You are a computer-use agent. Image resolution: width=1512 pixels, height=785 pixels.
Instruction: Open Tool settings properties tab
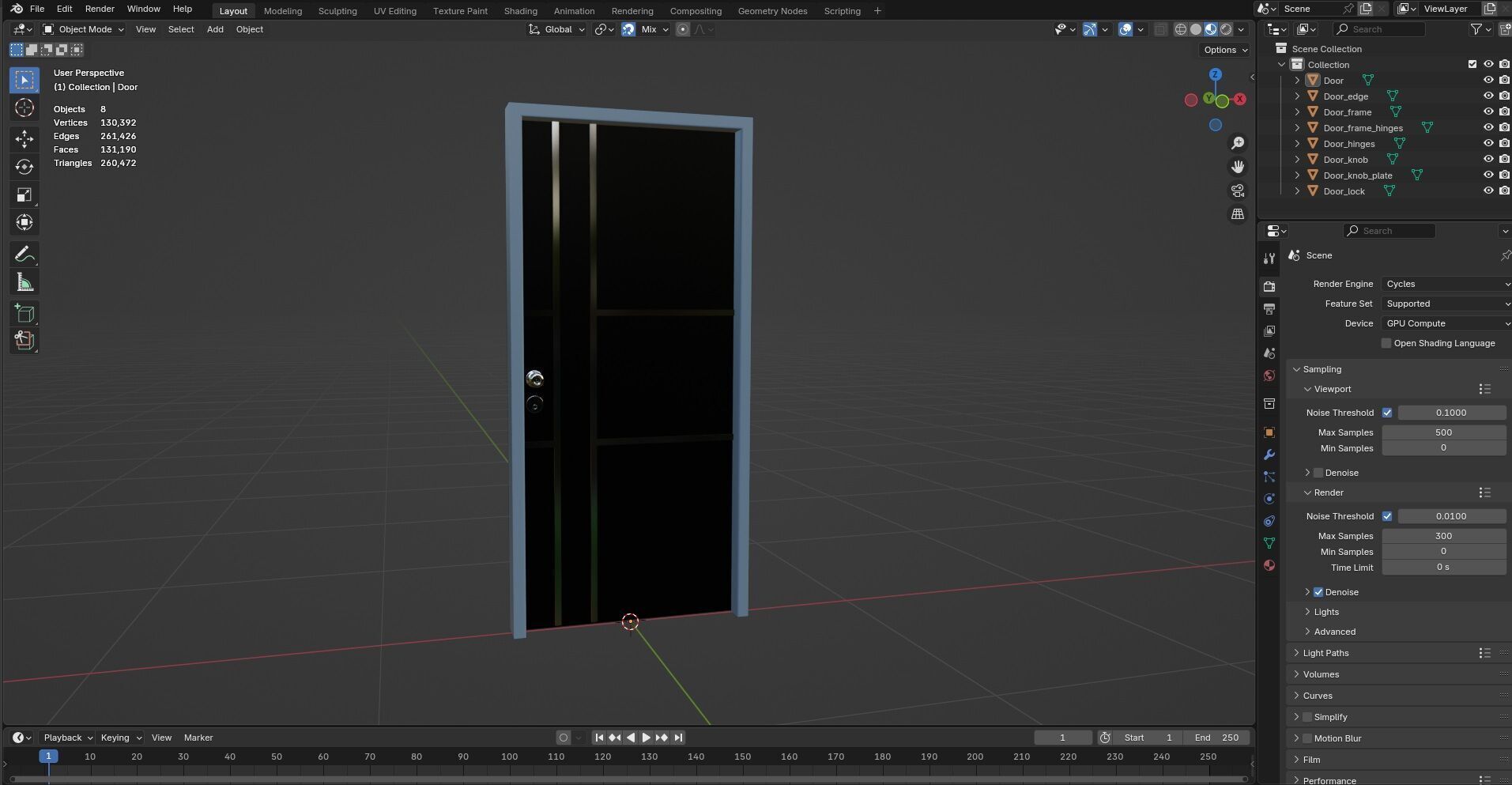click(x=1269, y=259)
